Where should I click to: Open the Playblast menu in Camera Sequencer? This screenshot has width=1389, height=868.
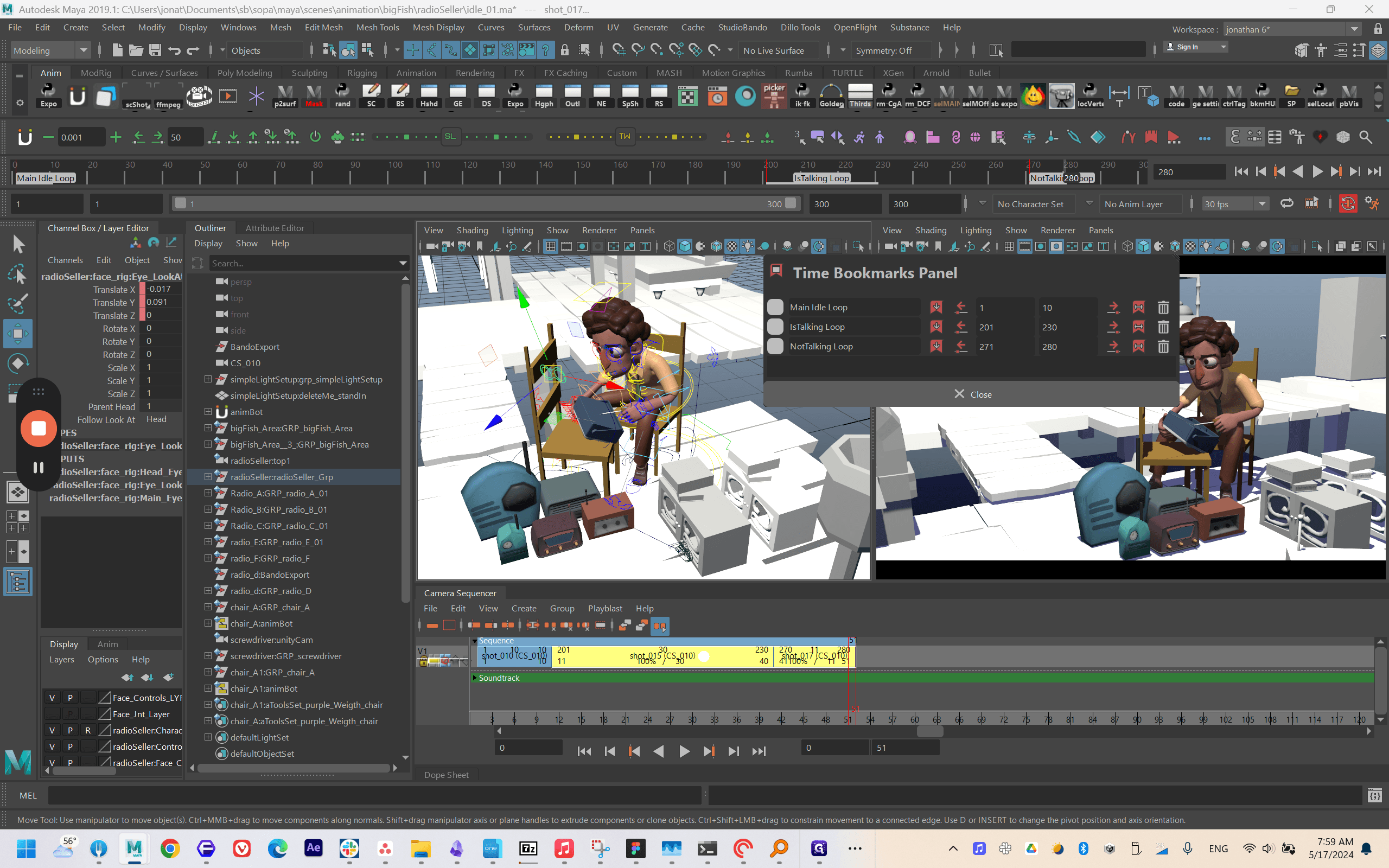[604, 608]
